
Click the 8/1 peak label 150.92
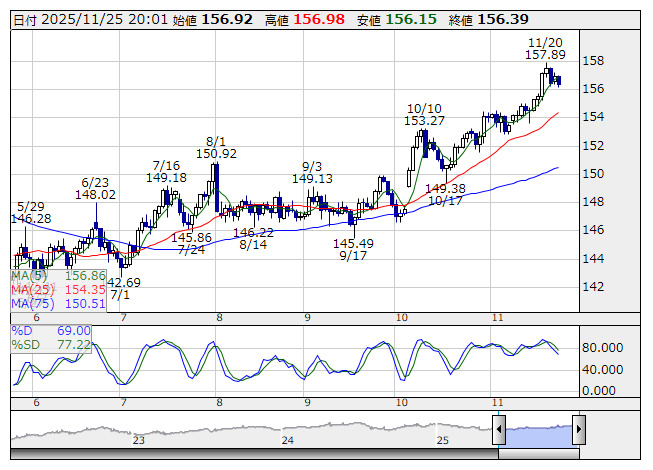point(216,154)
